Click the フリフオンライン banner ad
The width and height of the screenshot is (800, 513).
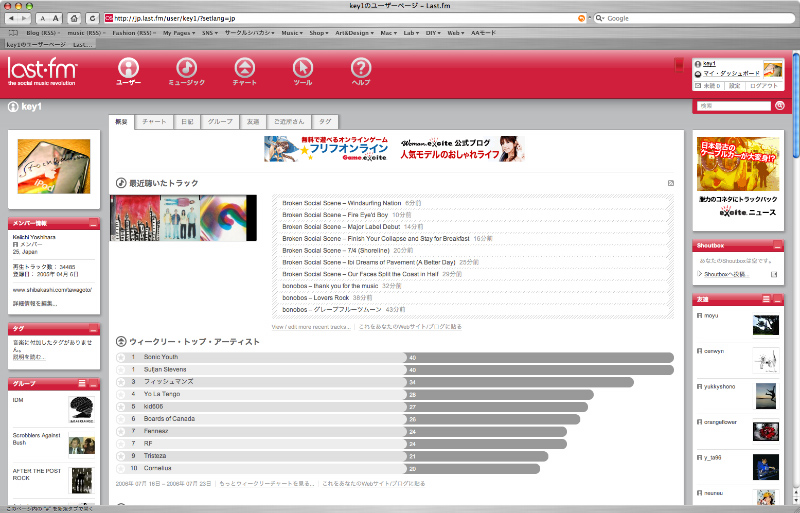pyautogui.click(x=326, y=149)
